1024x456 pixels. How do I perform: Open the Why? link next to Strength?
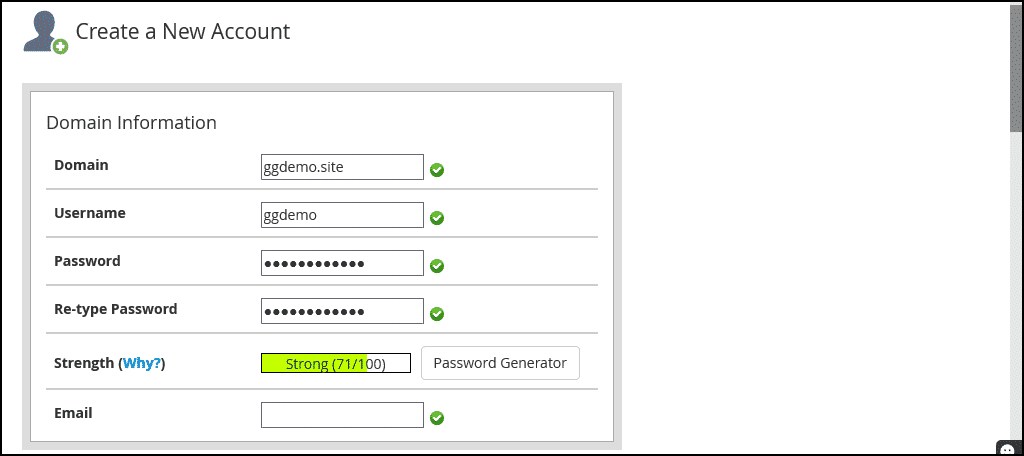[142, 363]
